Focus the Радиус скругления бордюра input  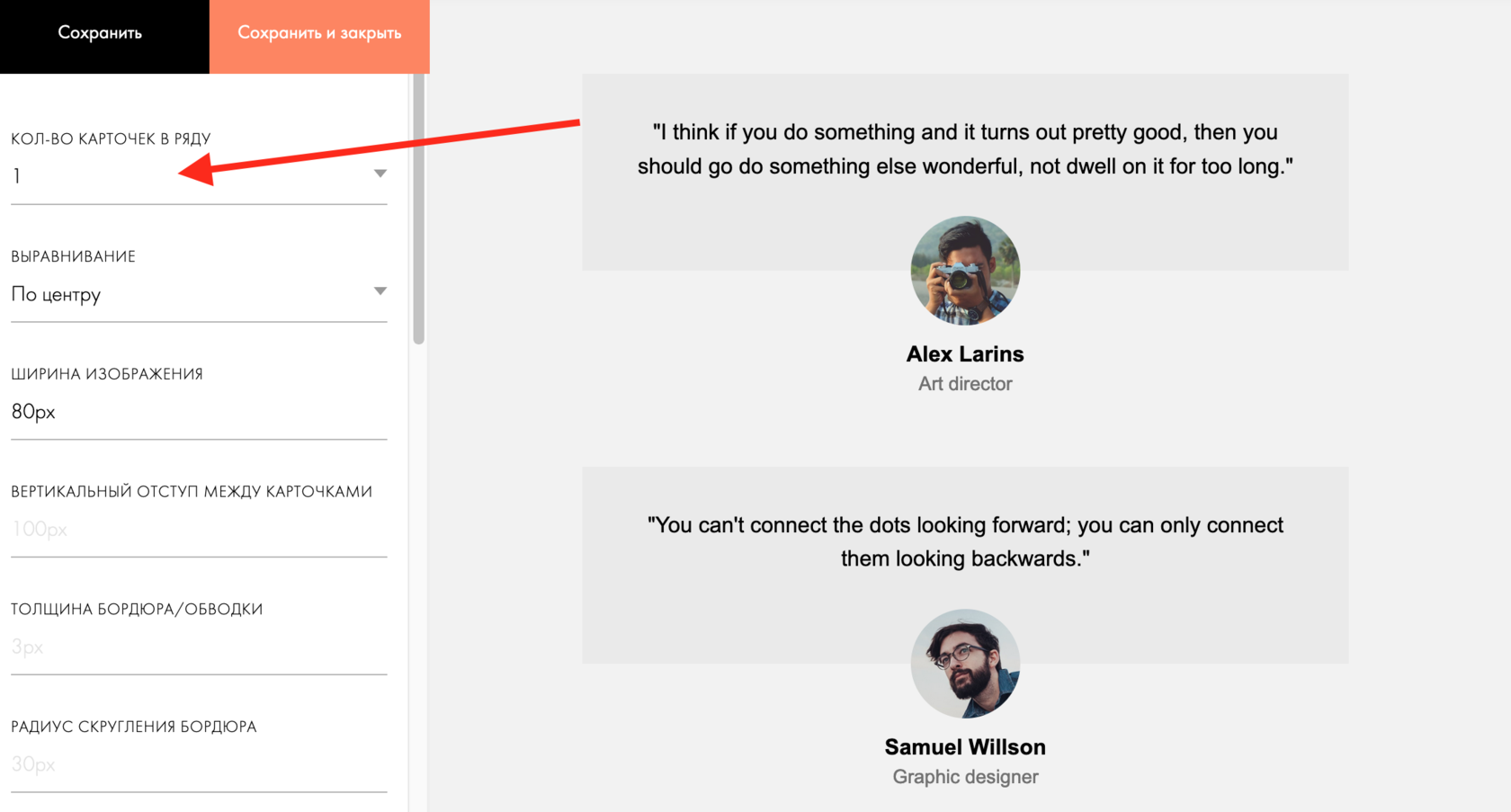198,764
